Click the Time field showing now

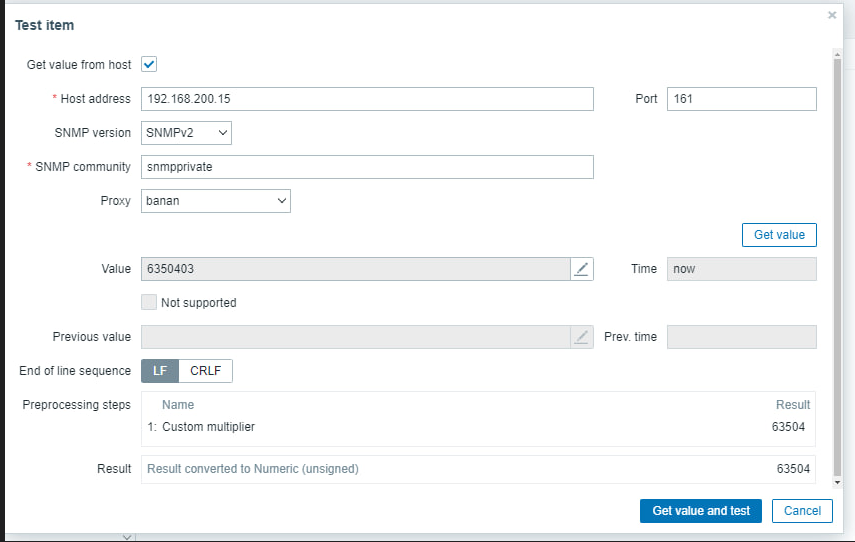tap(741, 269)
